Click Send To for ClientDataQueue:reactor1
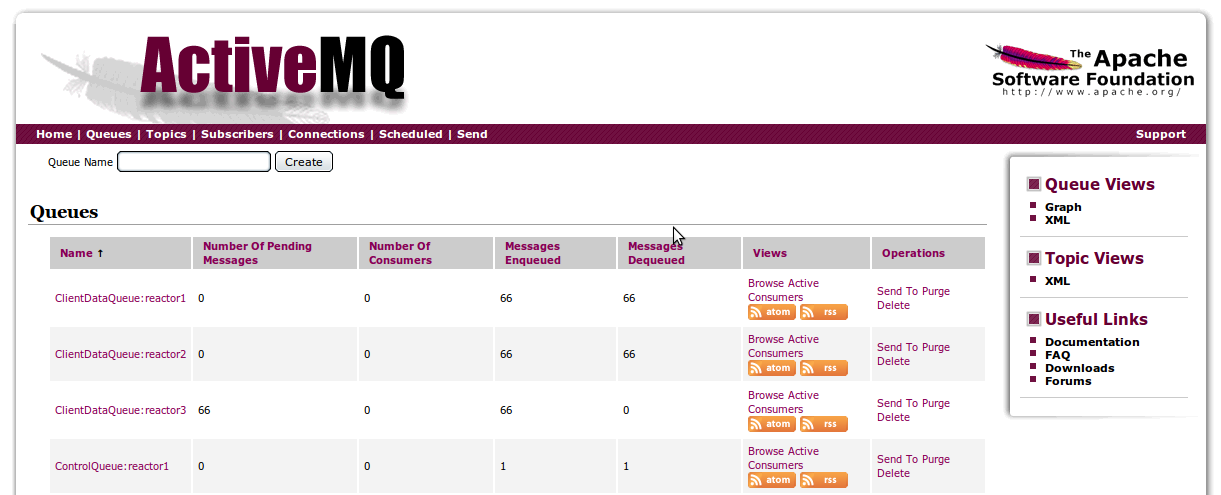 897,291
